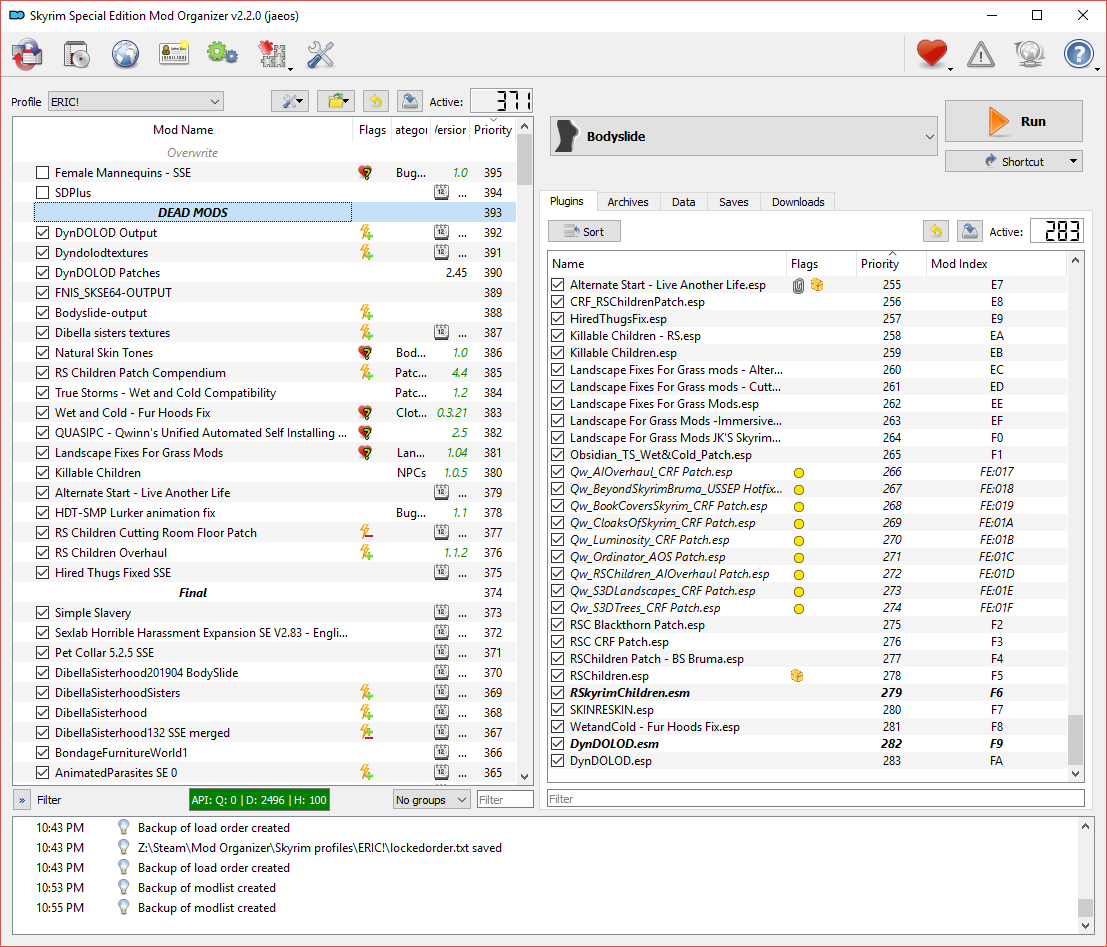Click restore plugin backup icon
Screen dimensions: 1107x947
[935, 231]
